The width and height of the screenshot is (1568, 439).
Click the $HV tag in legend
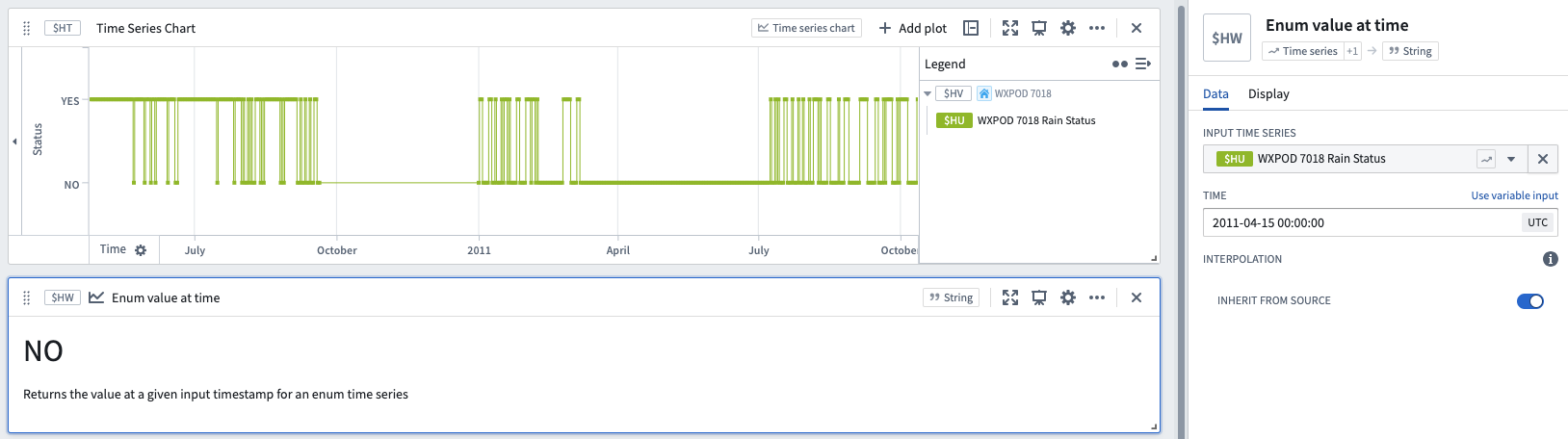(x=954, y=93)
